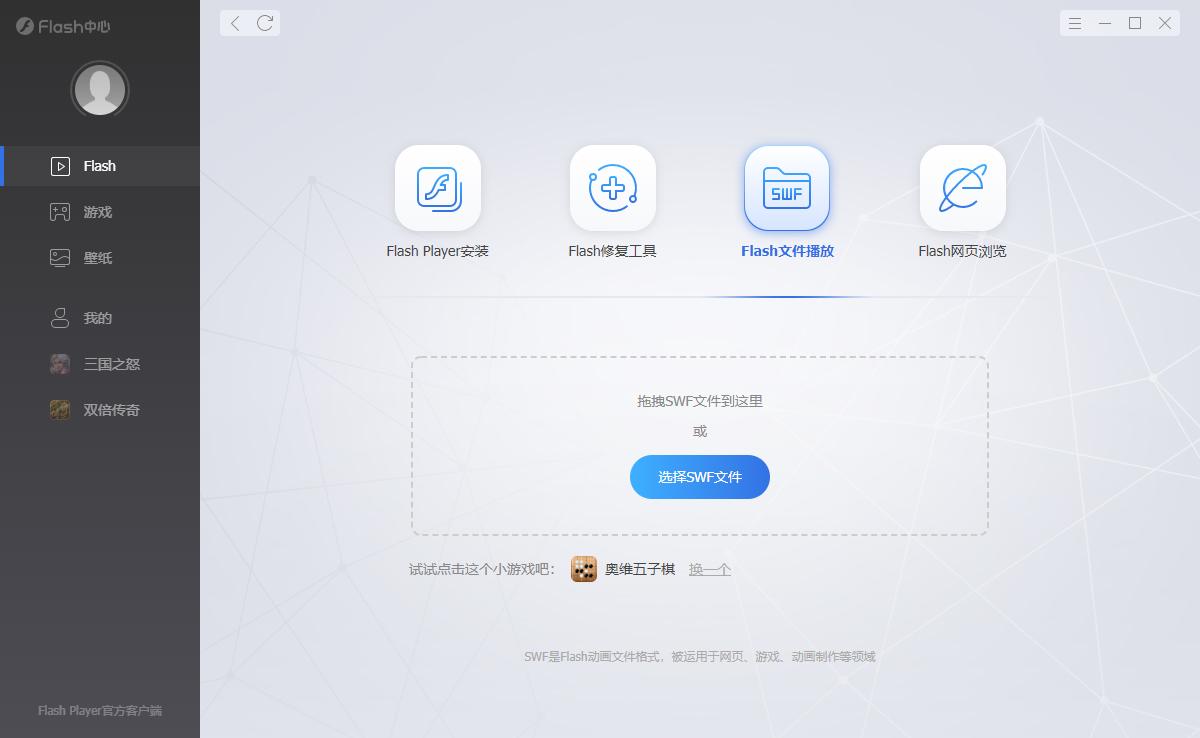Open the Flash修复工具 icon

pyautogui.click(x=613, y=188)
